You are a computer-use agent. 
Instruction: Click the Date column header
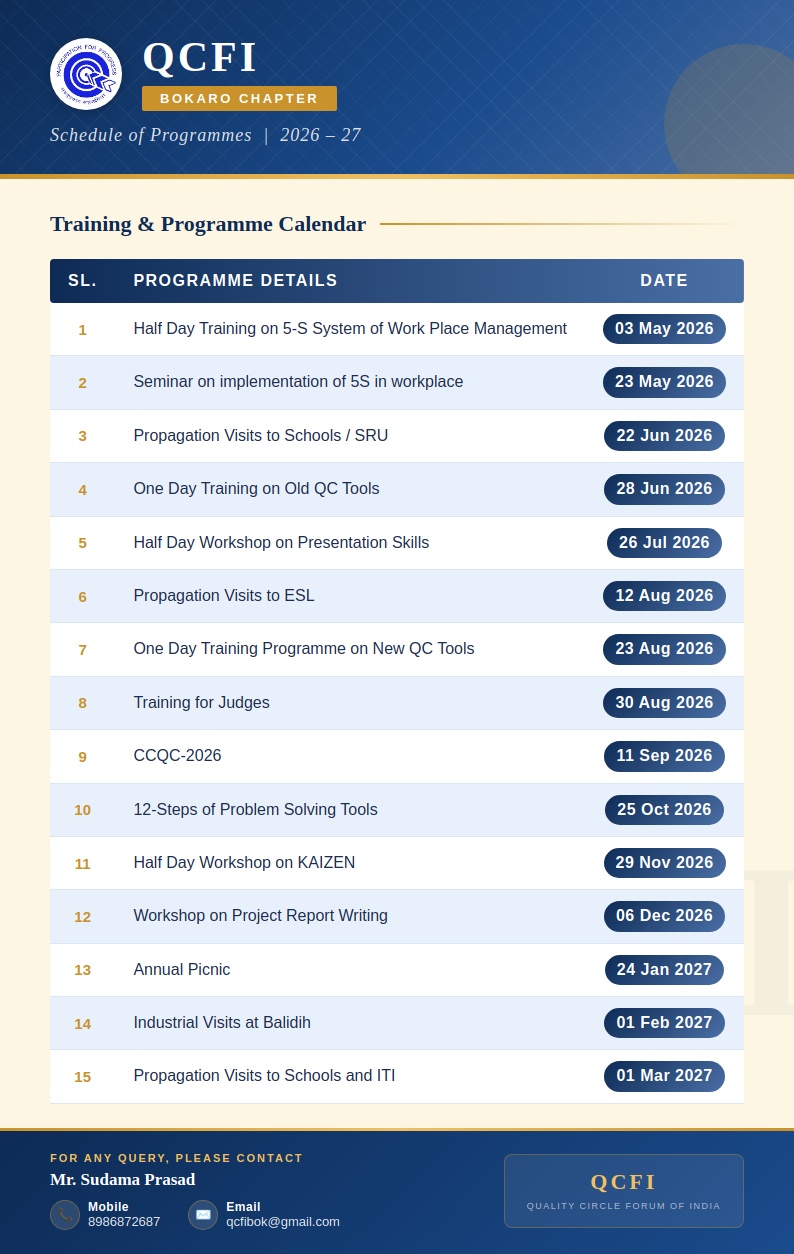pos(664,281)
